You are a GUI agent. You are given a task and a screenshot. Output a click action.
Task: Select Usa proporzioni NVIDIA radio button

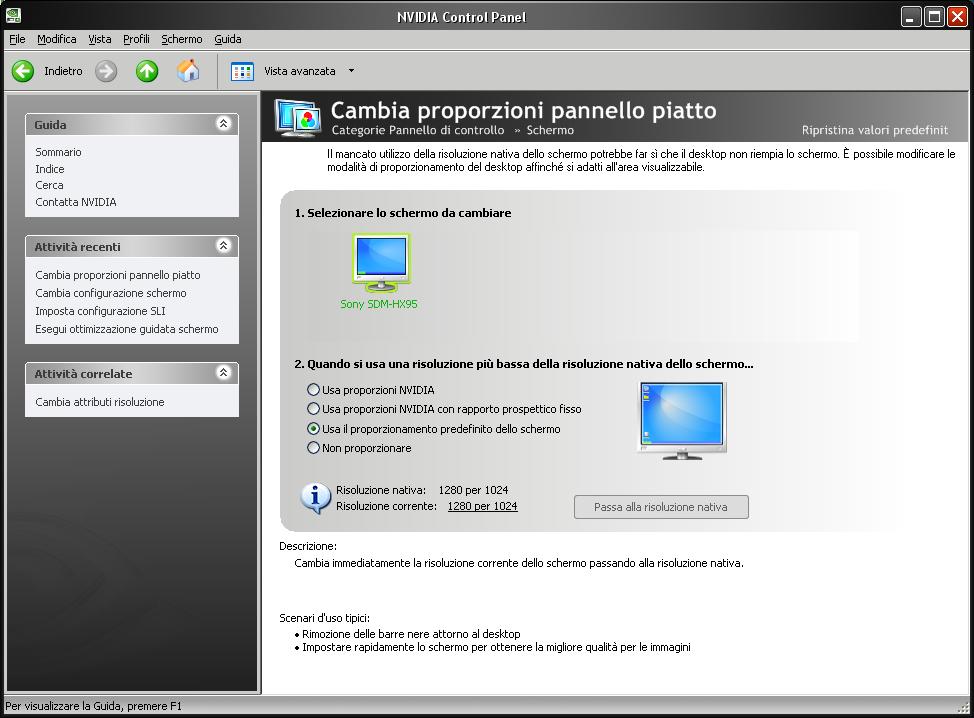(313, 389)
